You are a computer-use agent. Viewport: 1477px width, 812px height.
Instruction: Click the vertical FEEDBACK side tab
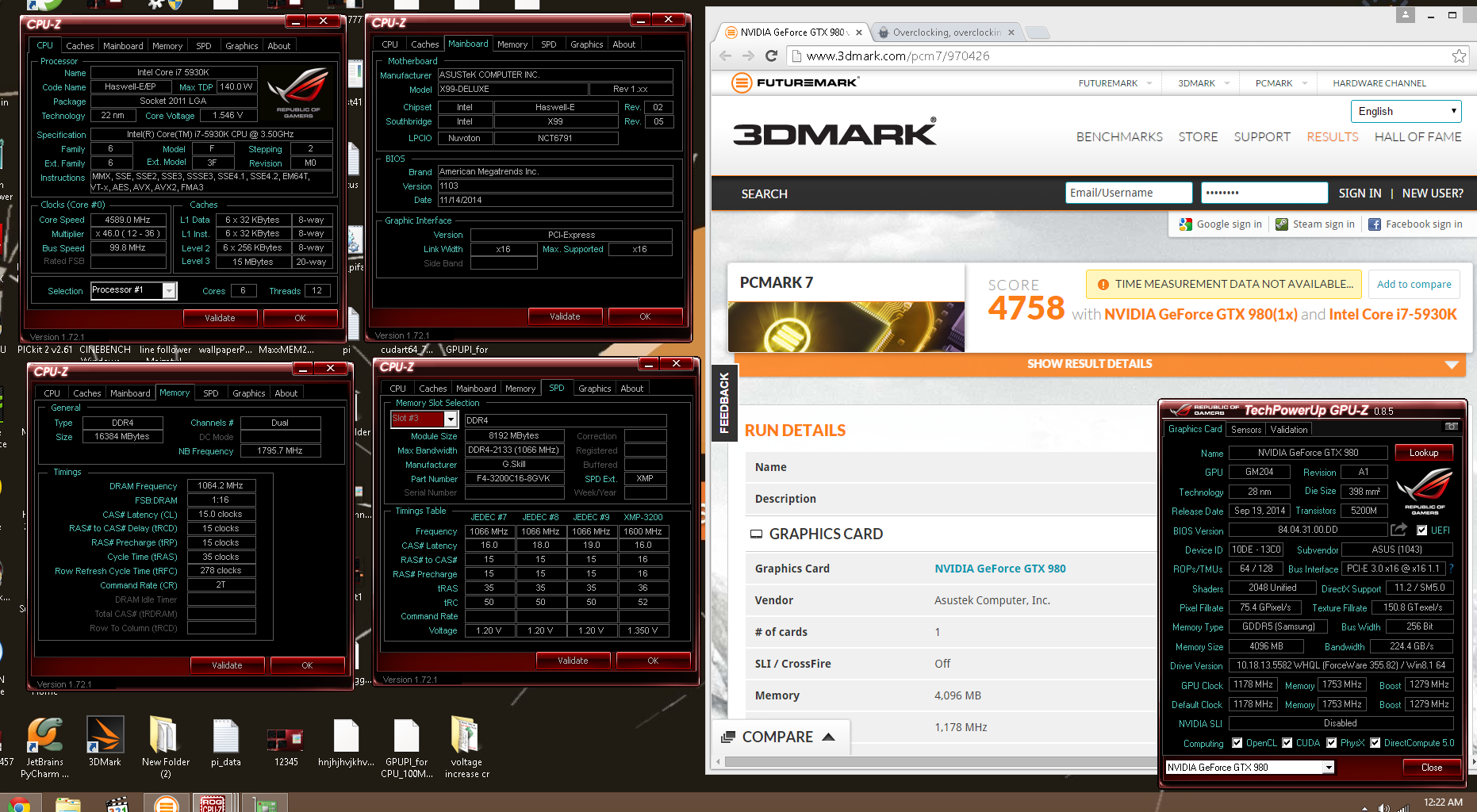pyautogui.click(x=724, y=403)
